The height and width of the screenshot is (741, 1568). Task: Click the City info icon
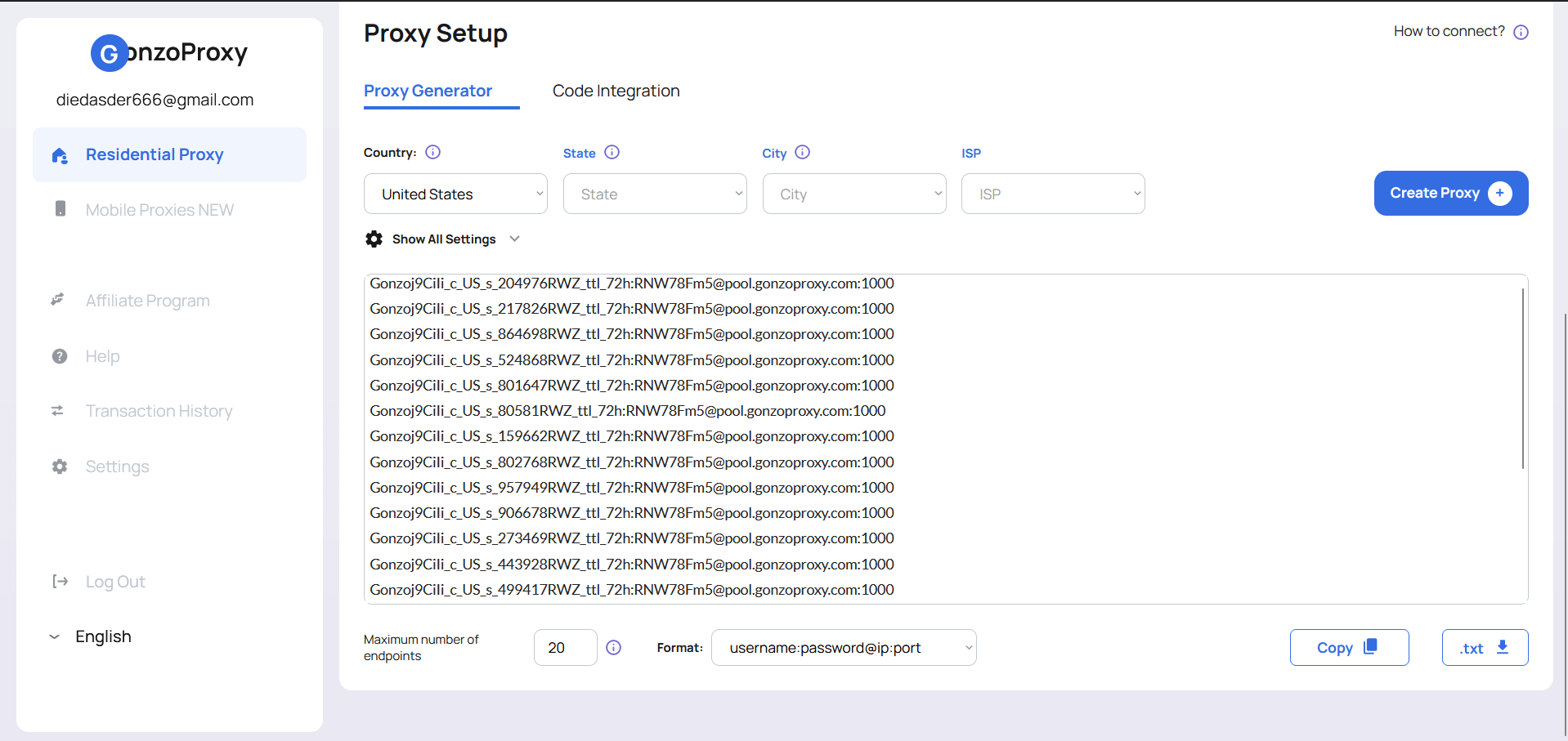coord(803,152)
